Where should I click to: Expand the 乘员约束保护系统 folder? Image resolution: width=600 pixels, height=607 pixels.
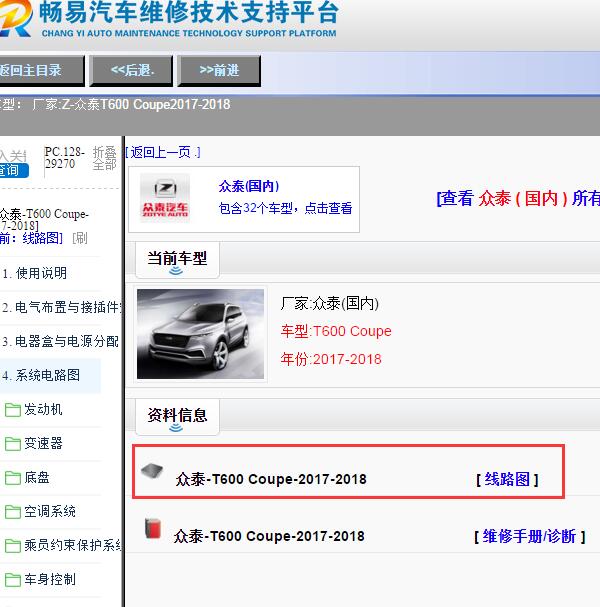click(x=63, y=546)
